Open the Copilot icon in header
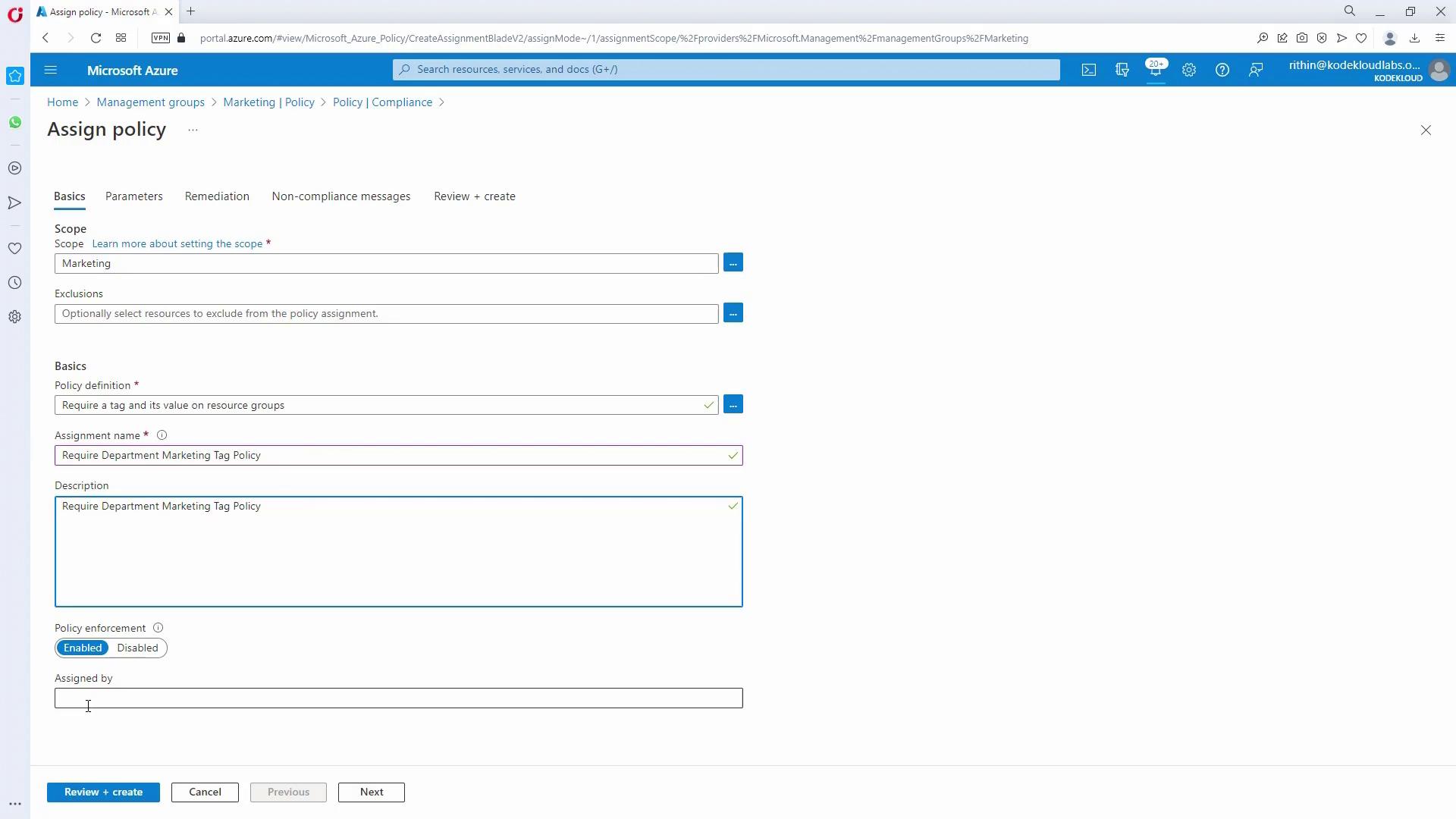 1122,70
